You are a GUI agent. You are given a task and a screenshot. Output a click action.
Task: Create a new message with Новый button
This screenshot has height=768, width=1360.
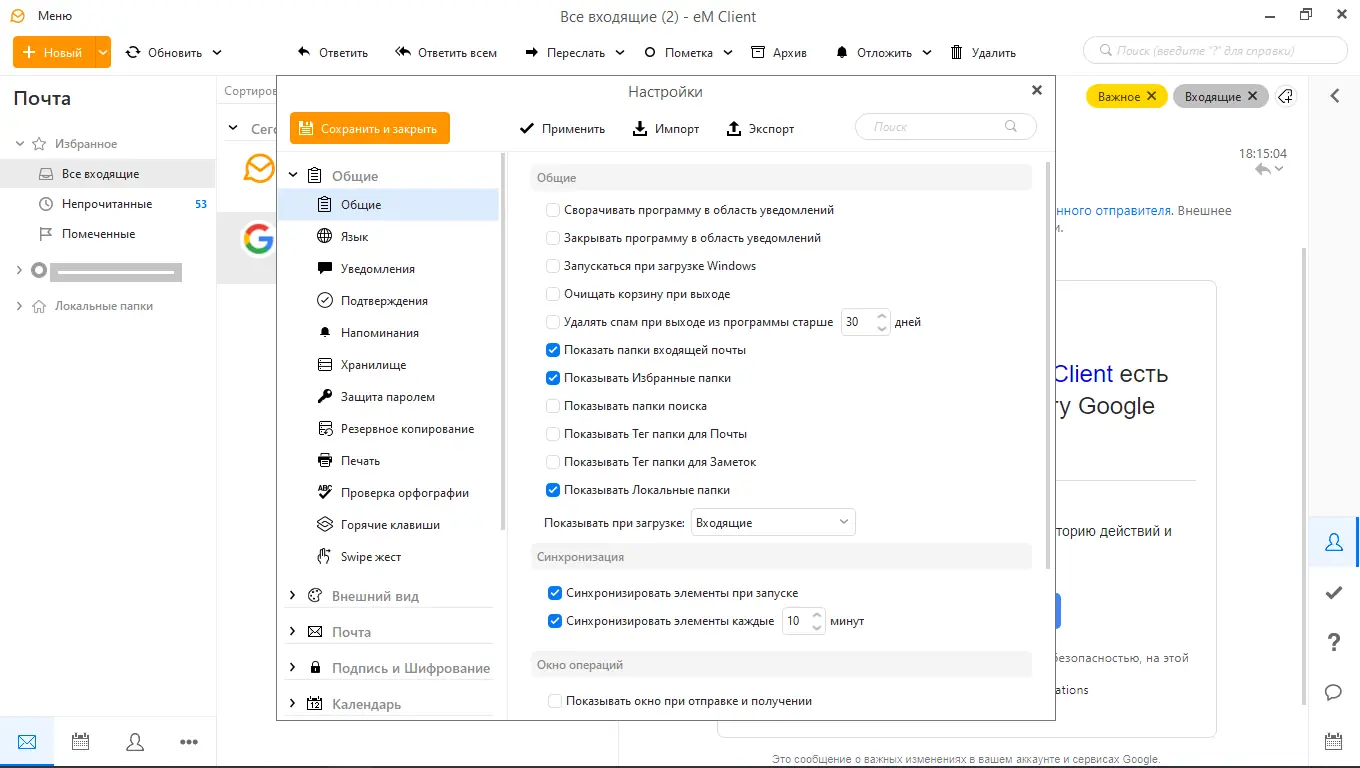pyautogui.click(x=54, y=52)
